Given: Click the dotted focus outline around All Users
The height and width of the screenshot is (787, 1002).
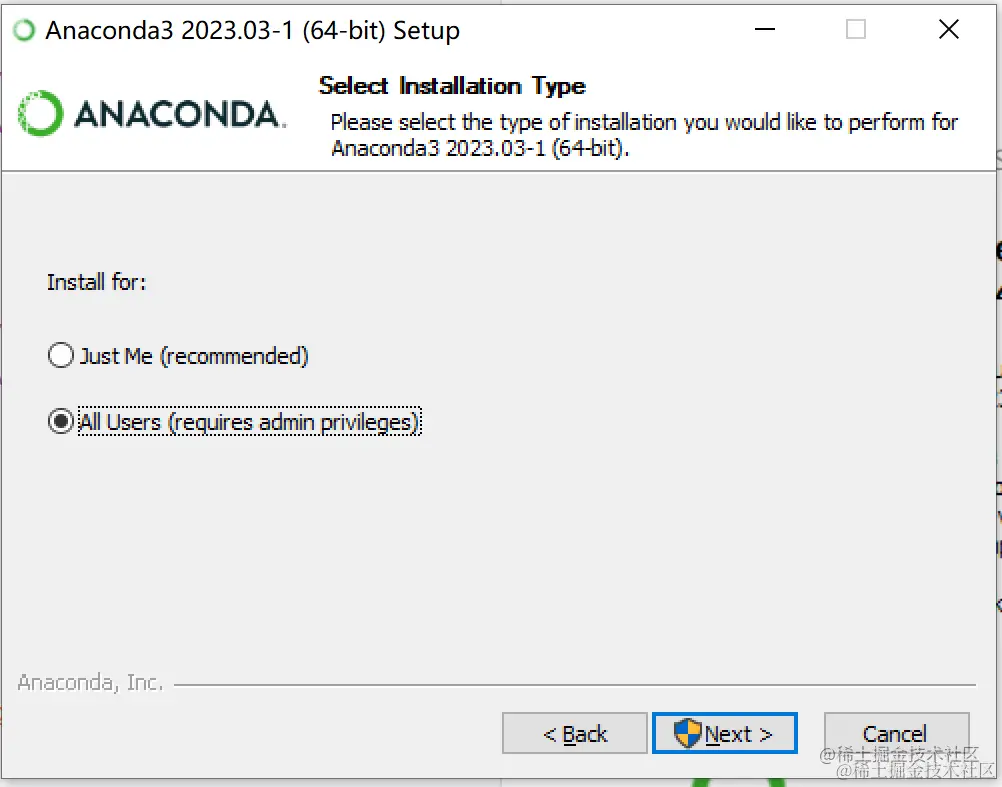Looking at the screenshot, I should [x=248, y=421].
